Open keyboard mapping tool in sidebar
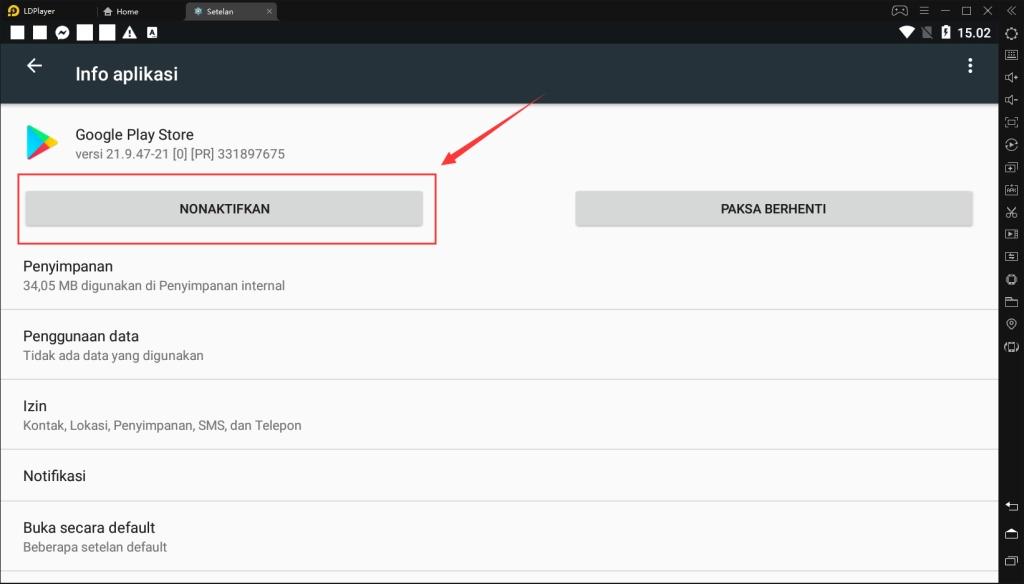Viewport: 1024px width, 584px height. [x=1011, y=56]
